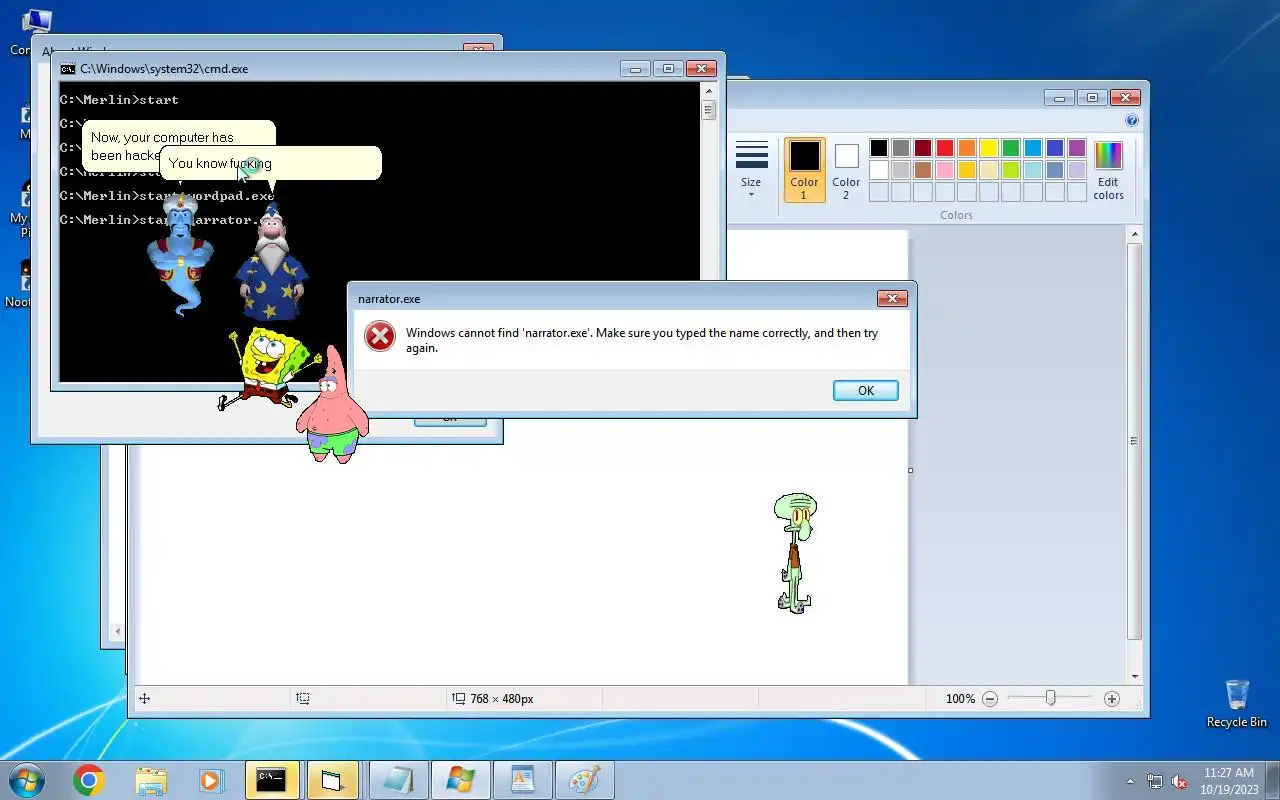Open Windows Explorer from the taskbar
This screenshot has width=1280, height=800.
click(150, 780)
